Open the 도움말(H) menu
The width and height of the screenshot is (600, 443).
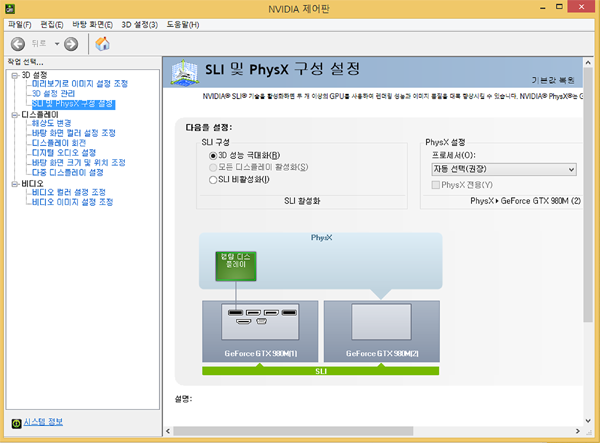pyautogui.click(x=183, y=25)
